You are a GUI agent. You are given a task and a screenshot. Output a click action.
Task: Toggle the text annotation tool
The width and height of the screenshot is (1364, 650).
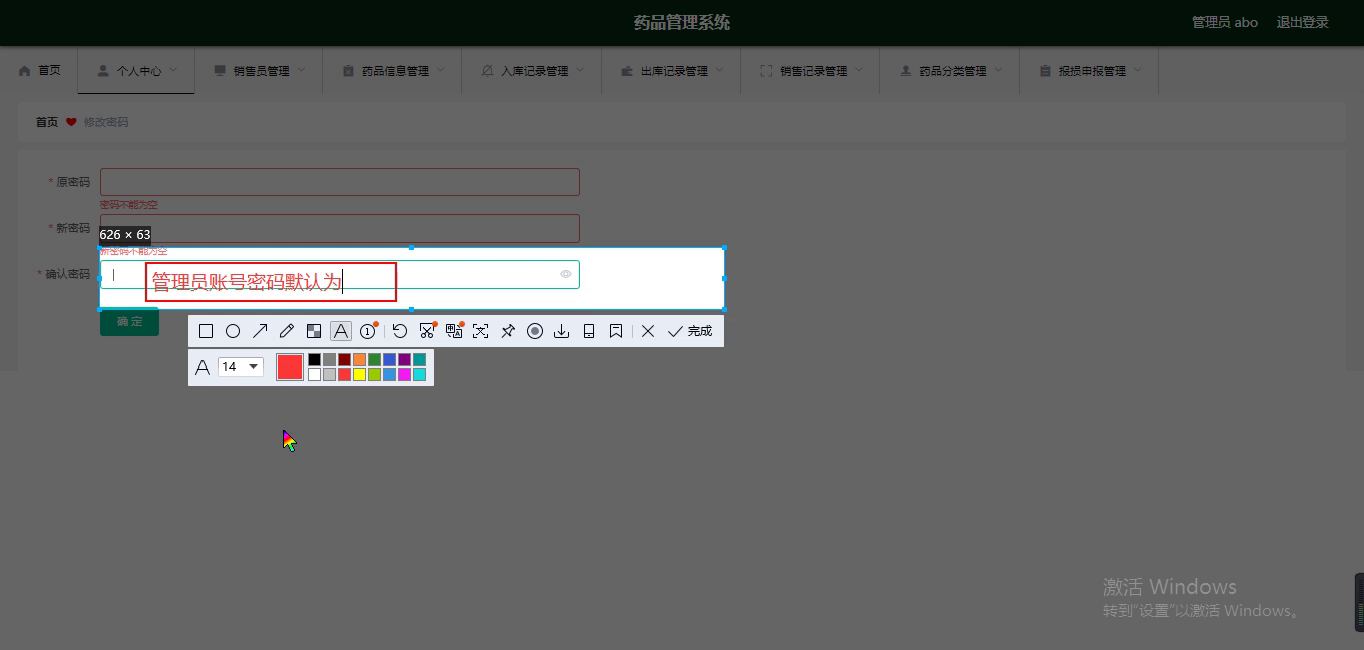pyautogui.click(x=341, y=331)
